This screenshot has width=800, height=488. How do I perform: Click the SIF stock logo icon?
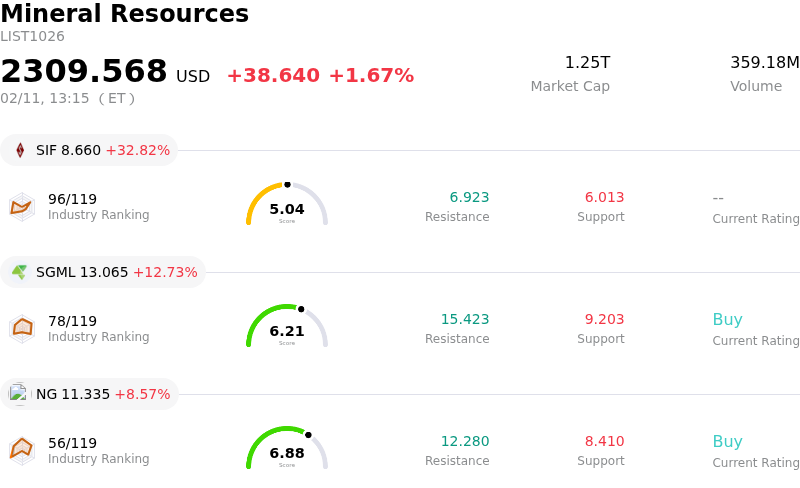(x=20, y=150)
